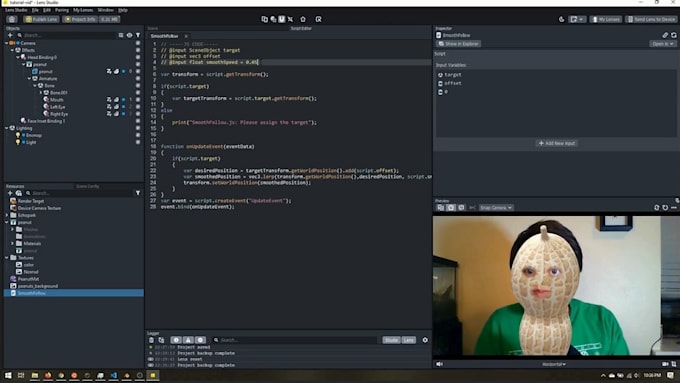The width and height of the screenshot is (680, 383).
Task: Select the Right Eye object
Action: (x=59, y=114)
